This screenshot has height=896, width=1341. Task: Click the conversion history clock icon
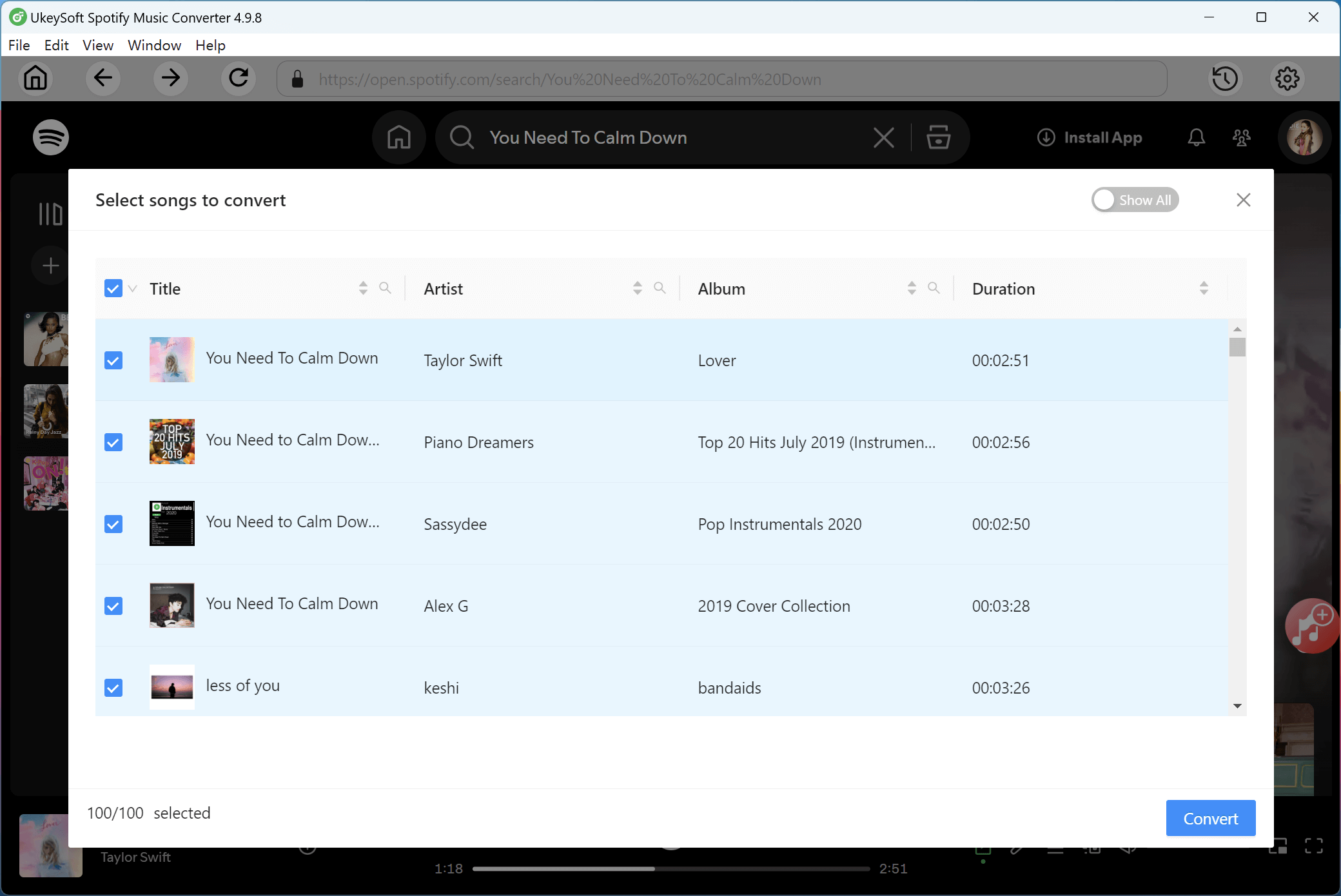click(x=1224, y=79)
